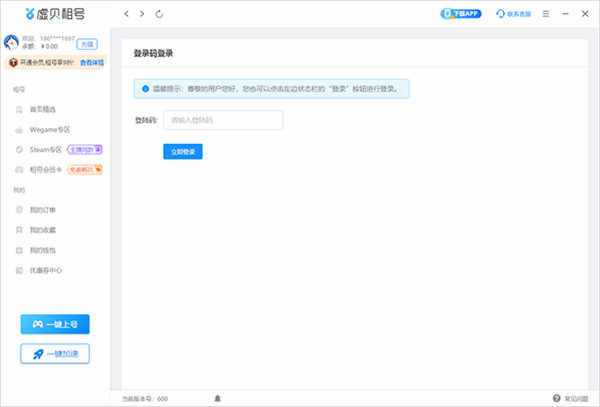Click the 一键上号 button
Viewport: 600px width, 407px height.
pyautogui.click(x=55, y=324)
